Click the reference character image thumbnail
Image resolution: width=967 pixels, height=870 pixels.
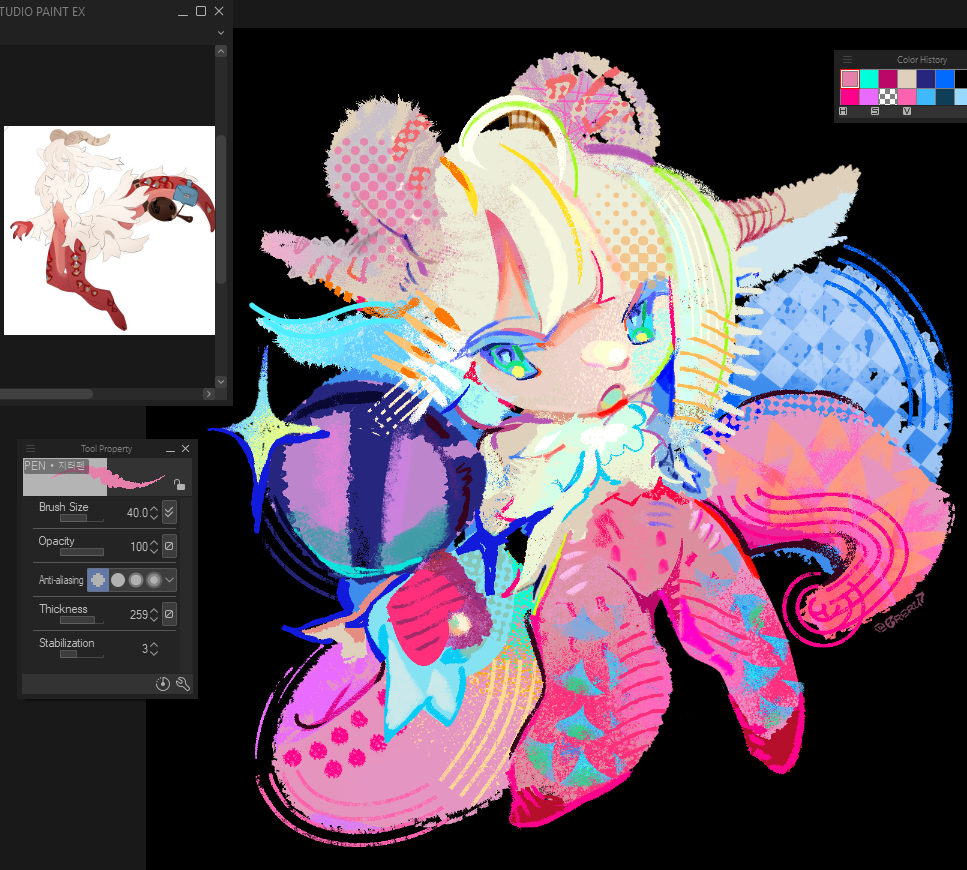[109, 230]
